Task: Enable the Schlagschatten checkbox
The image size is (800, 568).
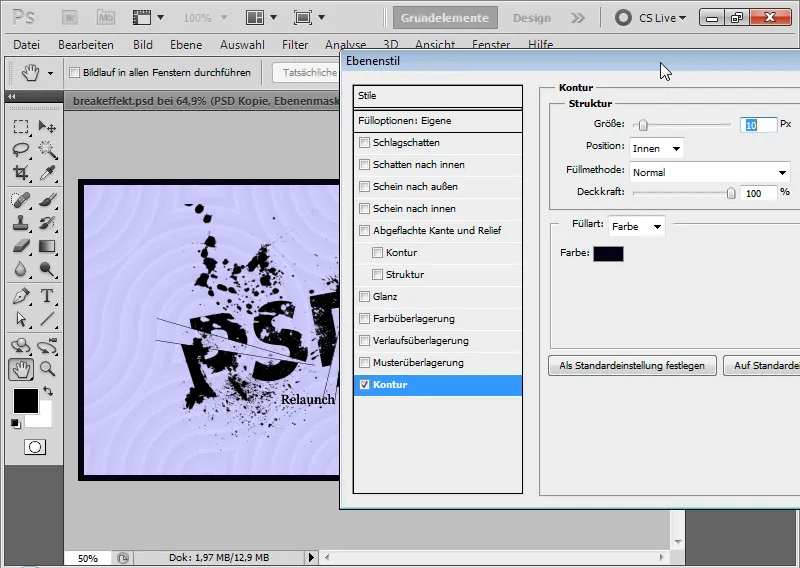Action: click(x=364, y=142)
